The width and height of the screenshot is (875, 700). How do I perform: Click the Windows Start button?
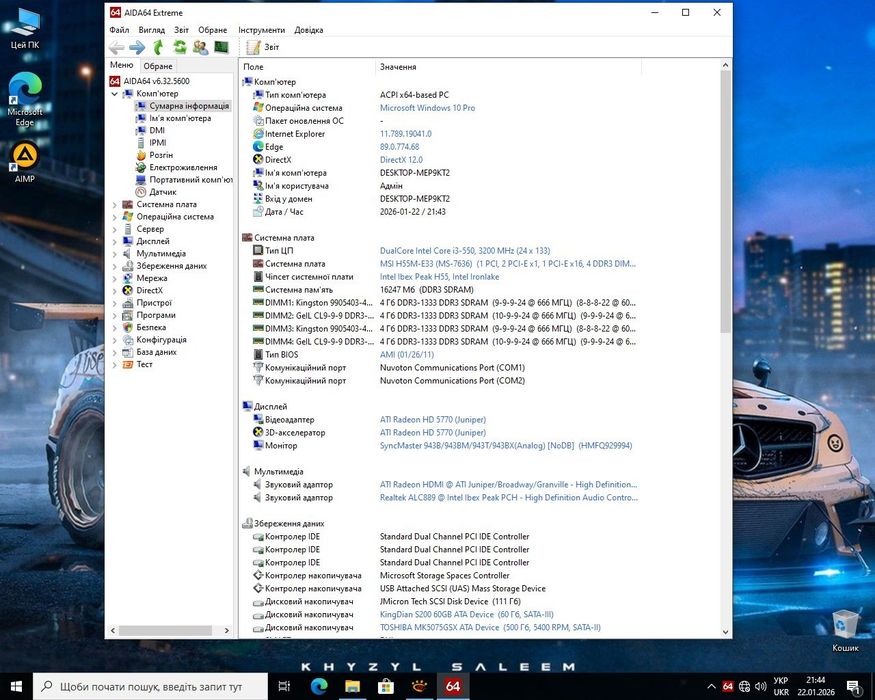(16, 686)
